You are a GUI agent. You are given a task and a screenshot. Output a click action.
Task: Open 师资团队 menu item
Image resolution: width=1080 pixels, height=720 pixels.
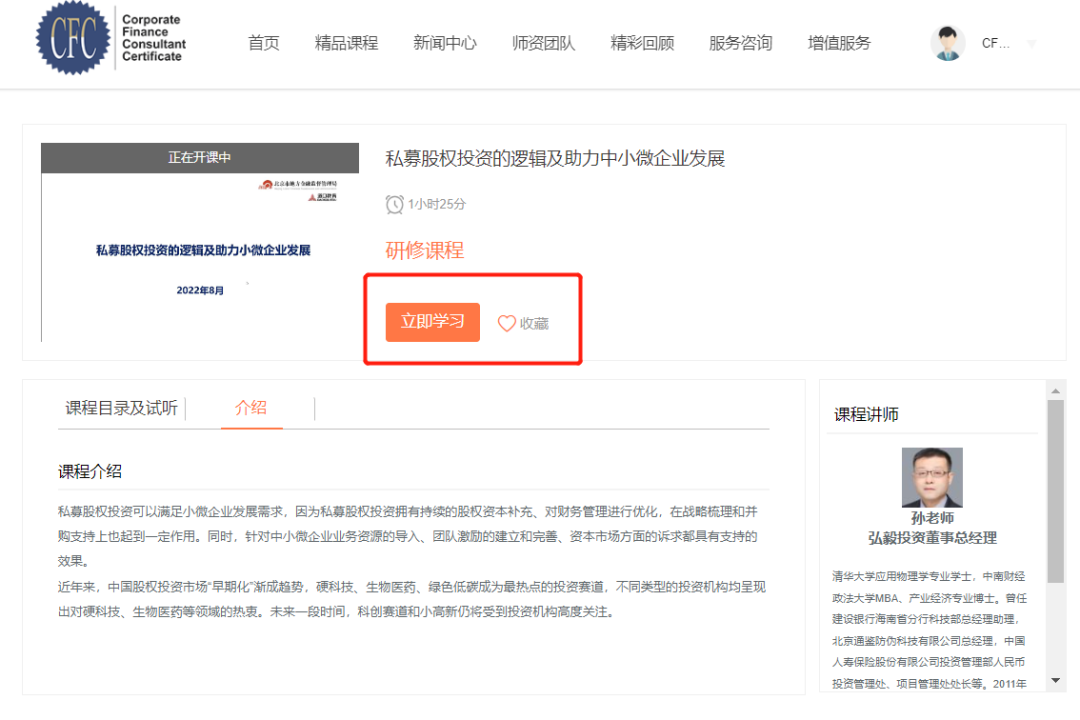pos(543,43)
